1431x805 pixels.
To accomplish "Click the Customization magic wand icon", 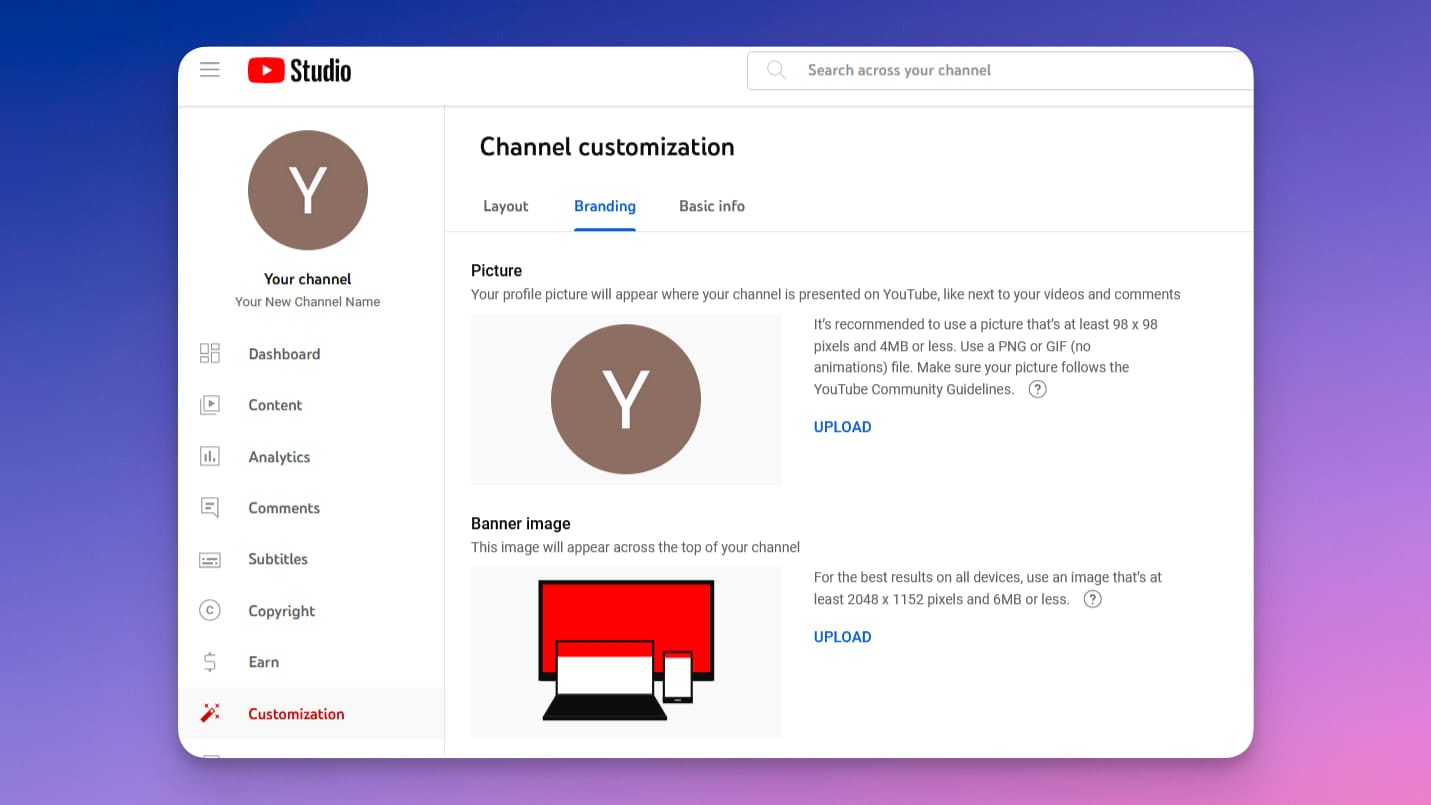I will click(210, 712).
